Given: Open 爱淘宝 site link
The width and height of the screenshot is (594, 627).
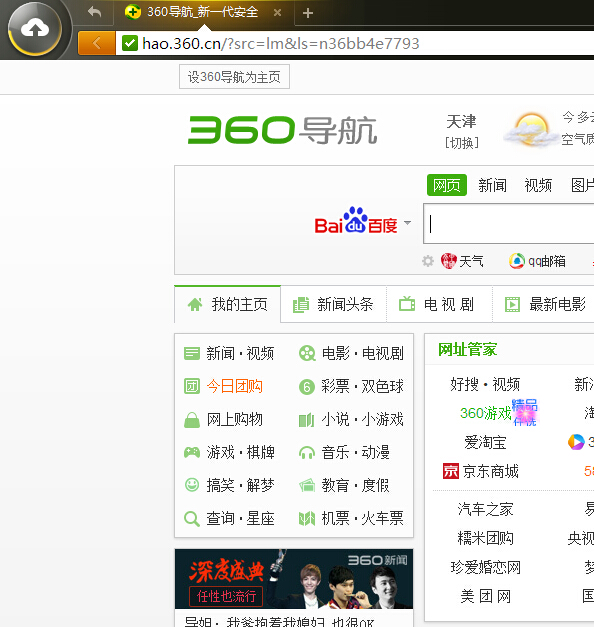Looking at the screenshot, I should coord(485,442).
